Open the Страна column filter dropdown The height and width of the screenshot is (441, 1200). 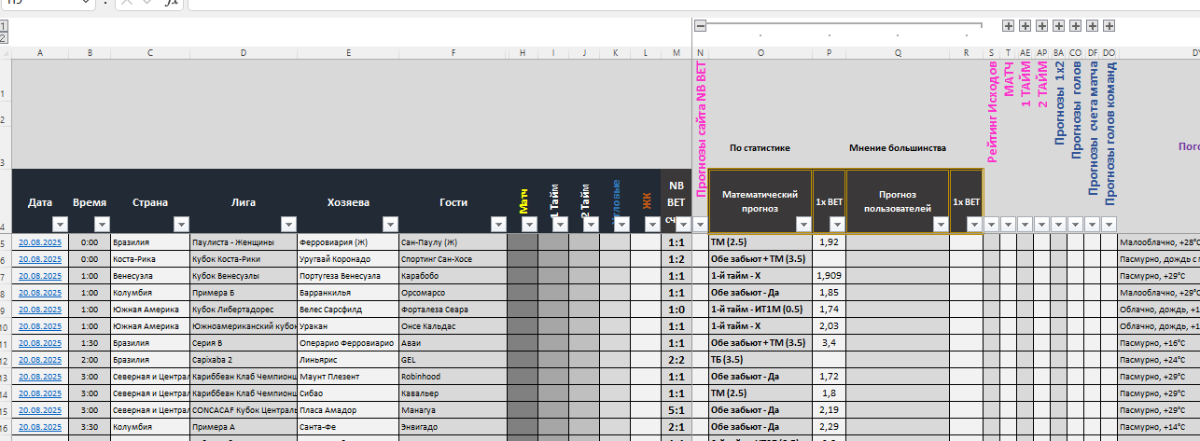[x=180, y=224]
